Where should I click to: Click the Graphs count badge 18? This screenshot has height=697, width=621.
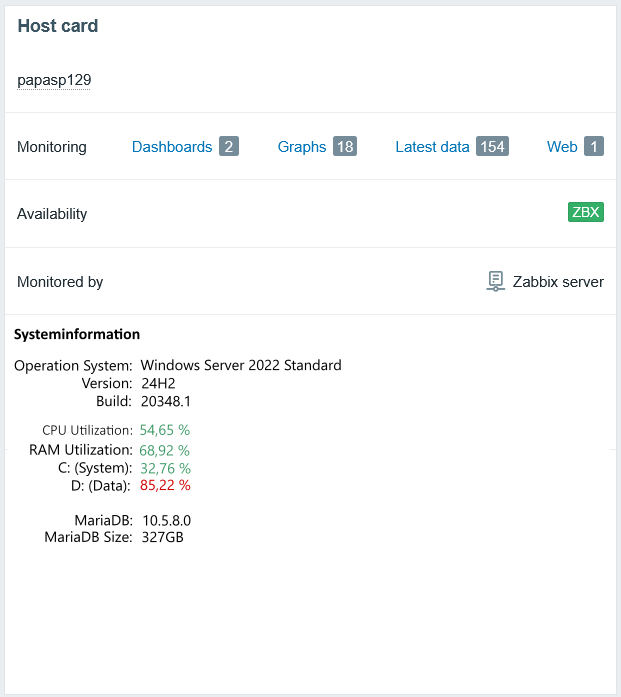(345, 147)
